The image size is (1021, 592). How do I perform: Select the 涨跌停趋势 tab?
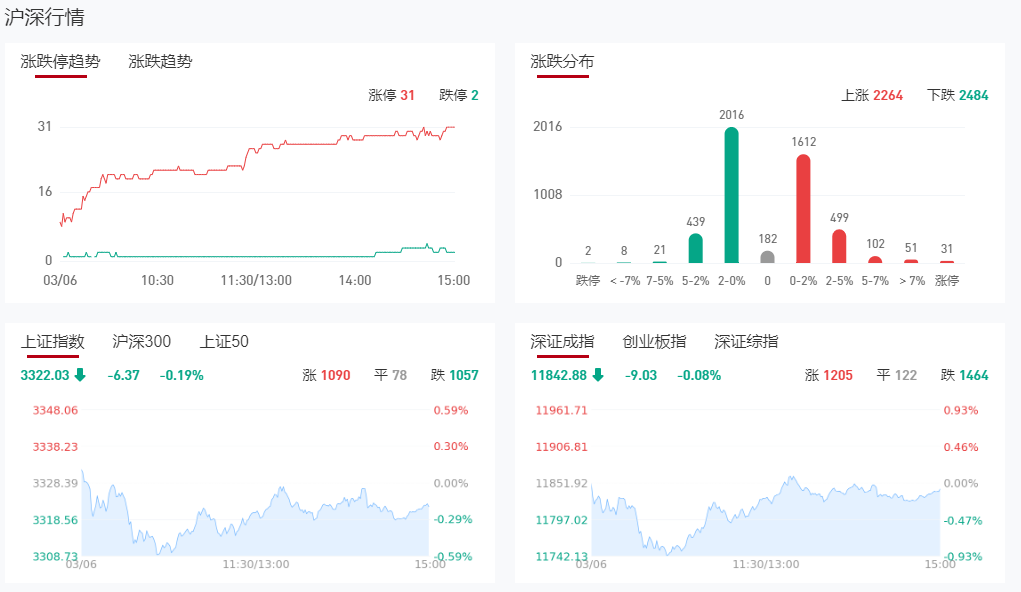pyautogui.click(x=60, y=61)
